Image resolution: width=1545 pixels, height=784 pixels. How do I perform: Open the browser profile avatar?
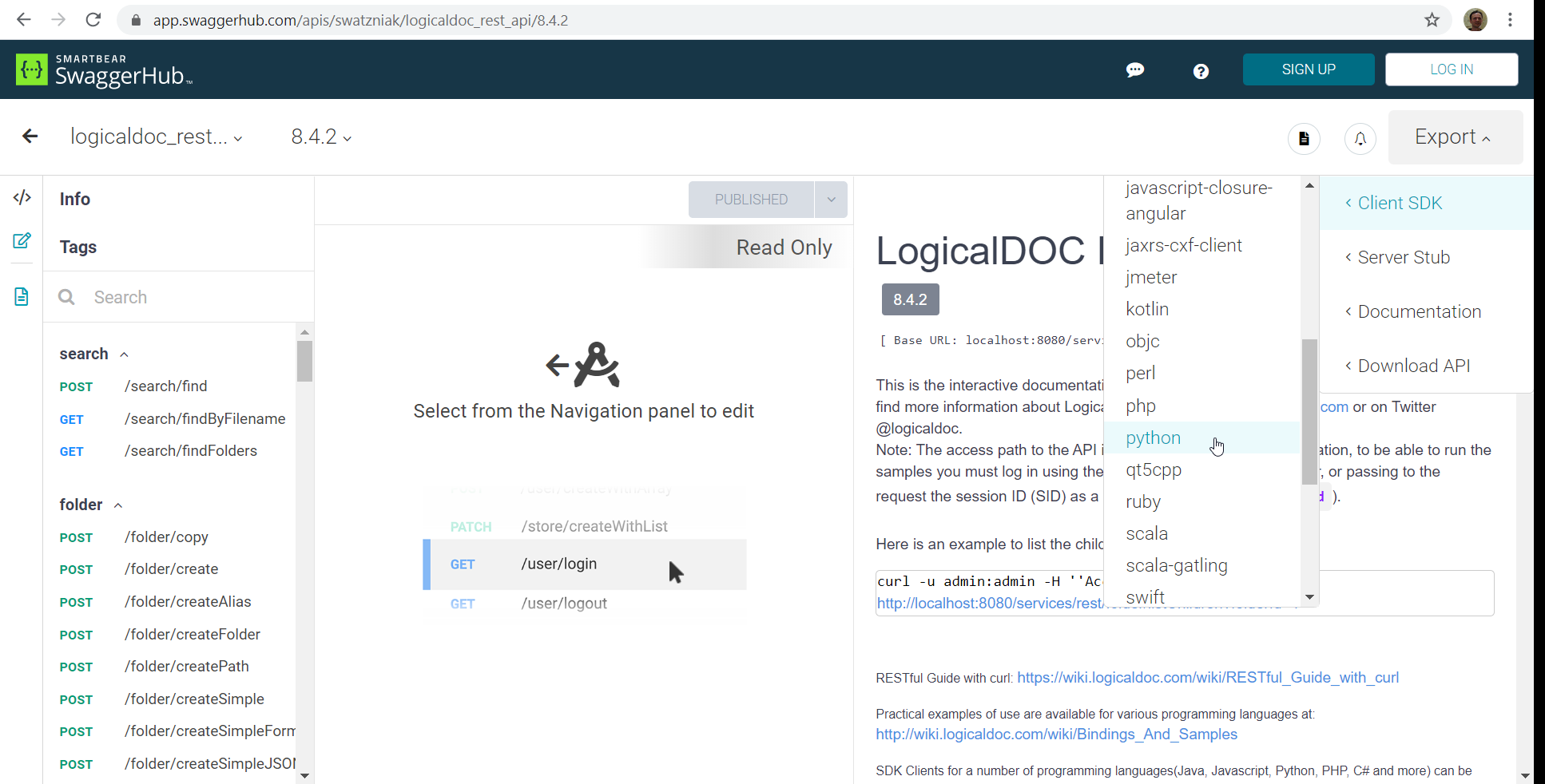point(1475,20)
